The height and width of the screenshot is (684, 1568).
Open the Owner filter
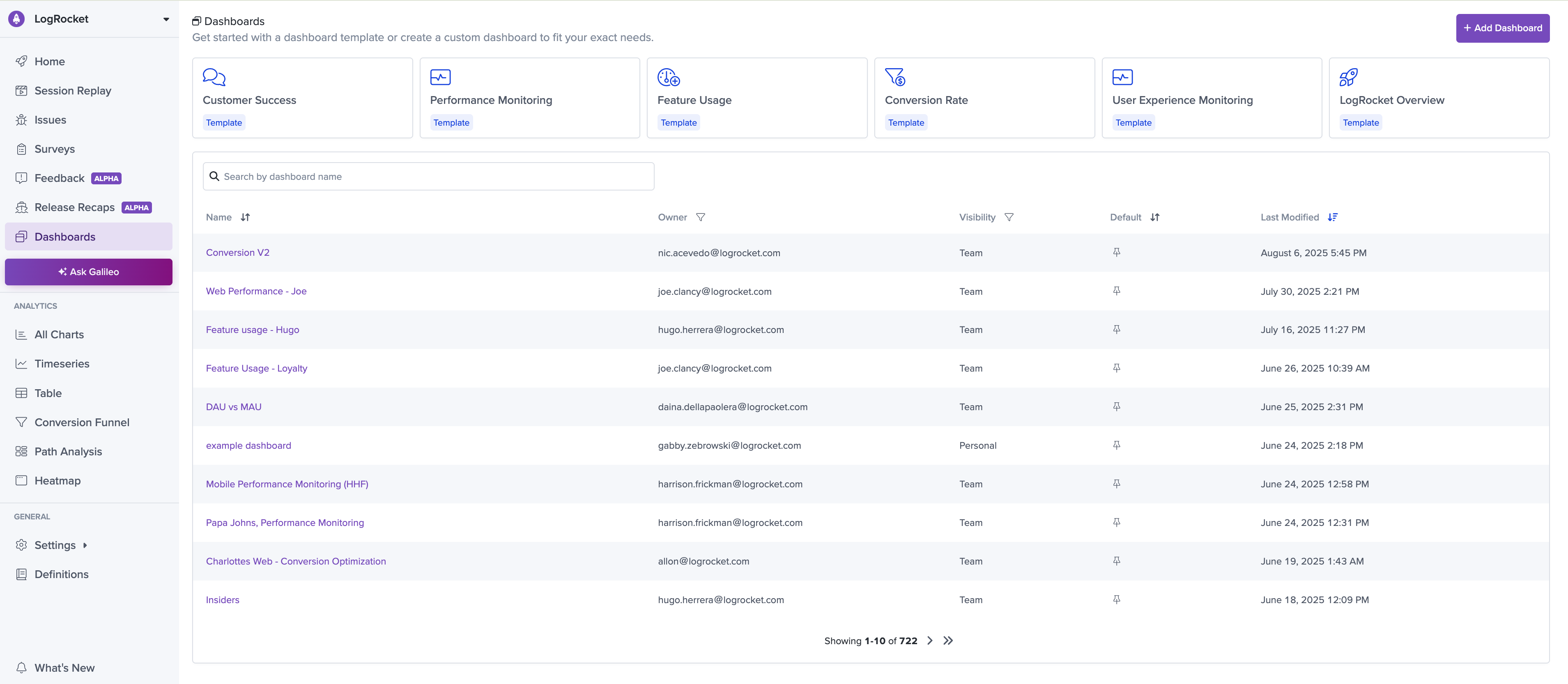point(701,217)
